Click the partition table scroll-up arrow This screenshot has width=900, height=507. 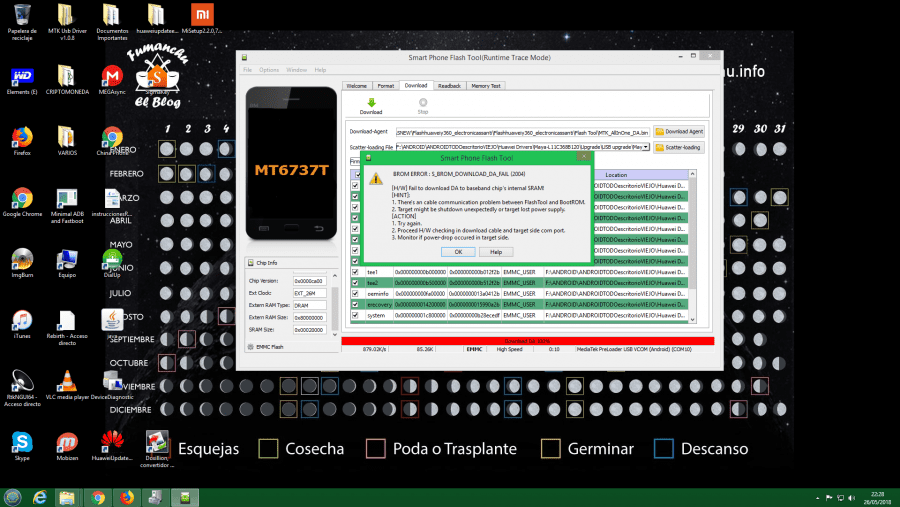pyautogui.click(x=692, y=174)
